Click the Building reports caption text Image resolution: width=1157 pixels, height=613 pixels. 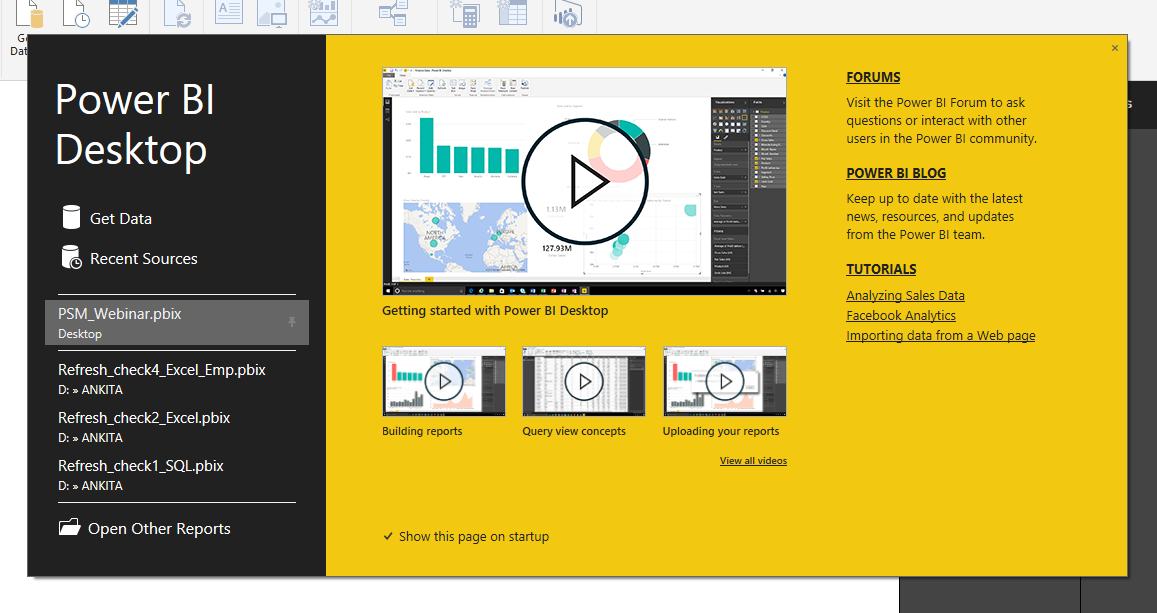pos(422,431)
